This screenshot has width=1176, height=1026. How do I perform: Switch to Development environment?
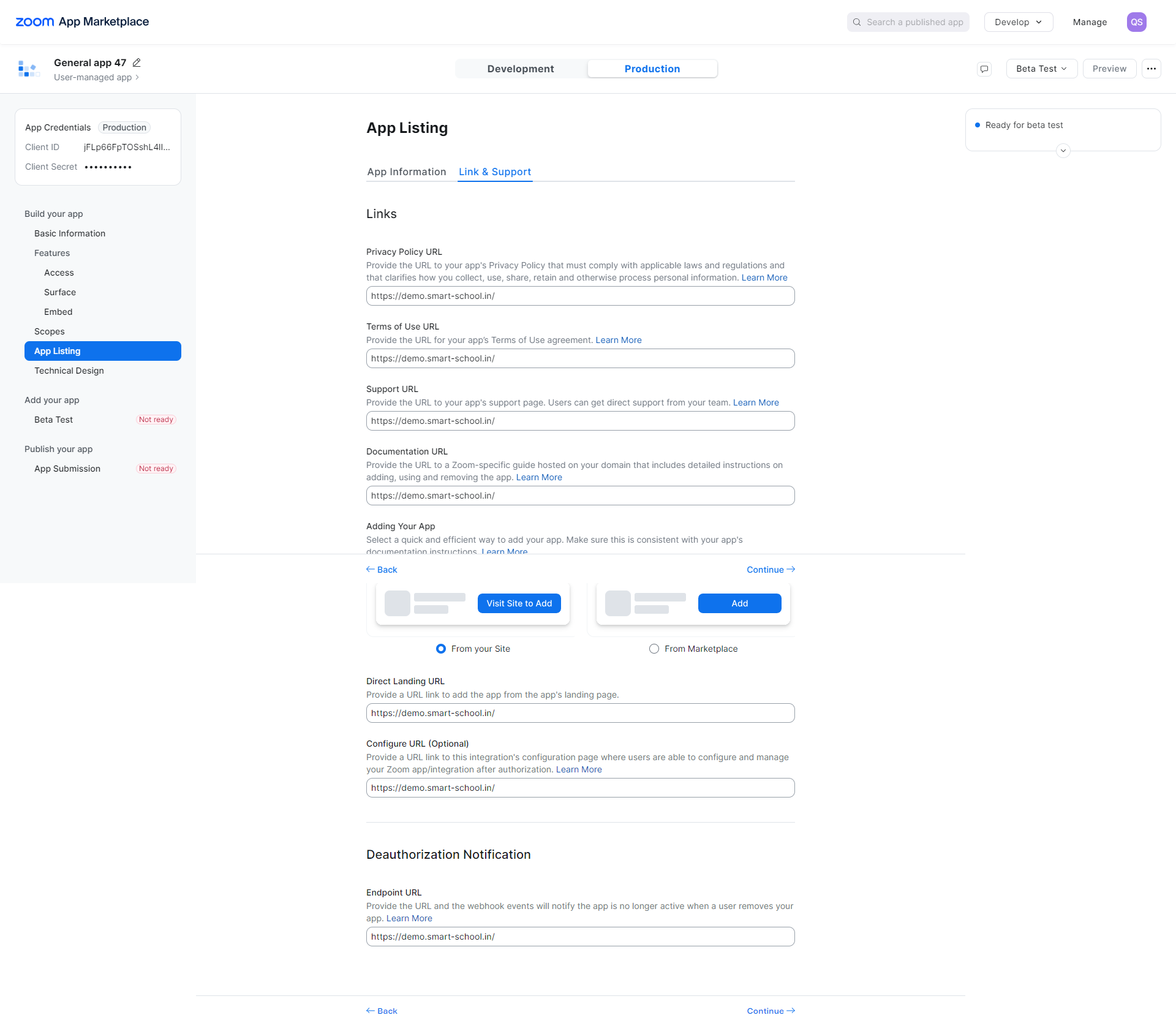point(521,69)
